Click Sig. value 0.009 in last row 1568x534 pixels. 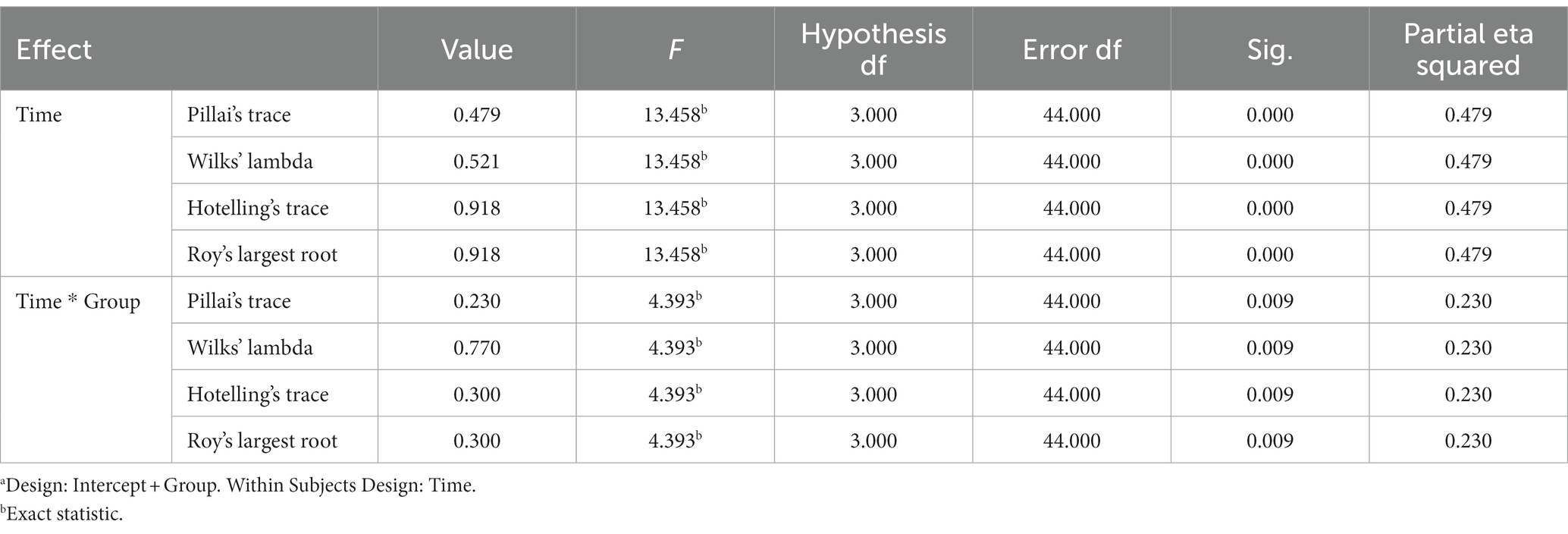pyautogui.click(x=1270, y=441)
